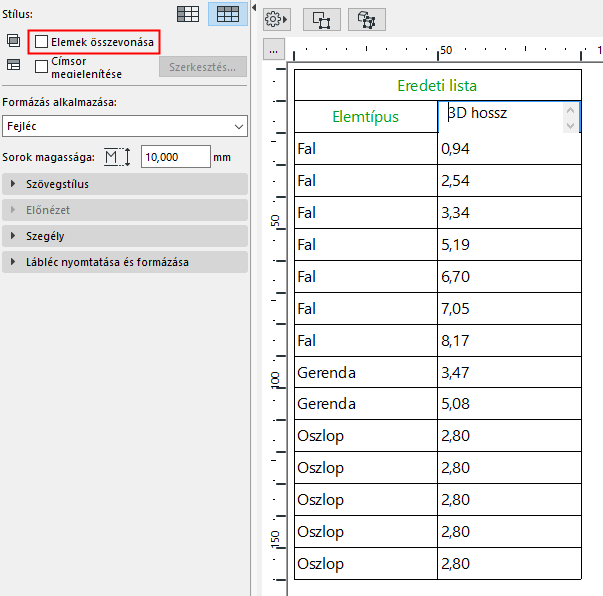Click the Szerkesztés... button
603x596 pixels.
click(203, 67)
